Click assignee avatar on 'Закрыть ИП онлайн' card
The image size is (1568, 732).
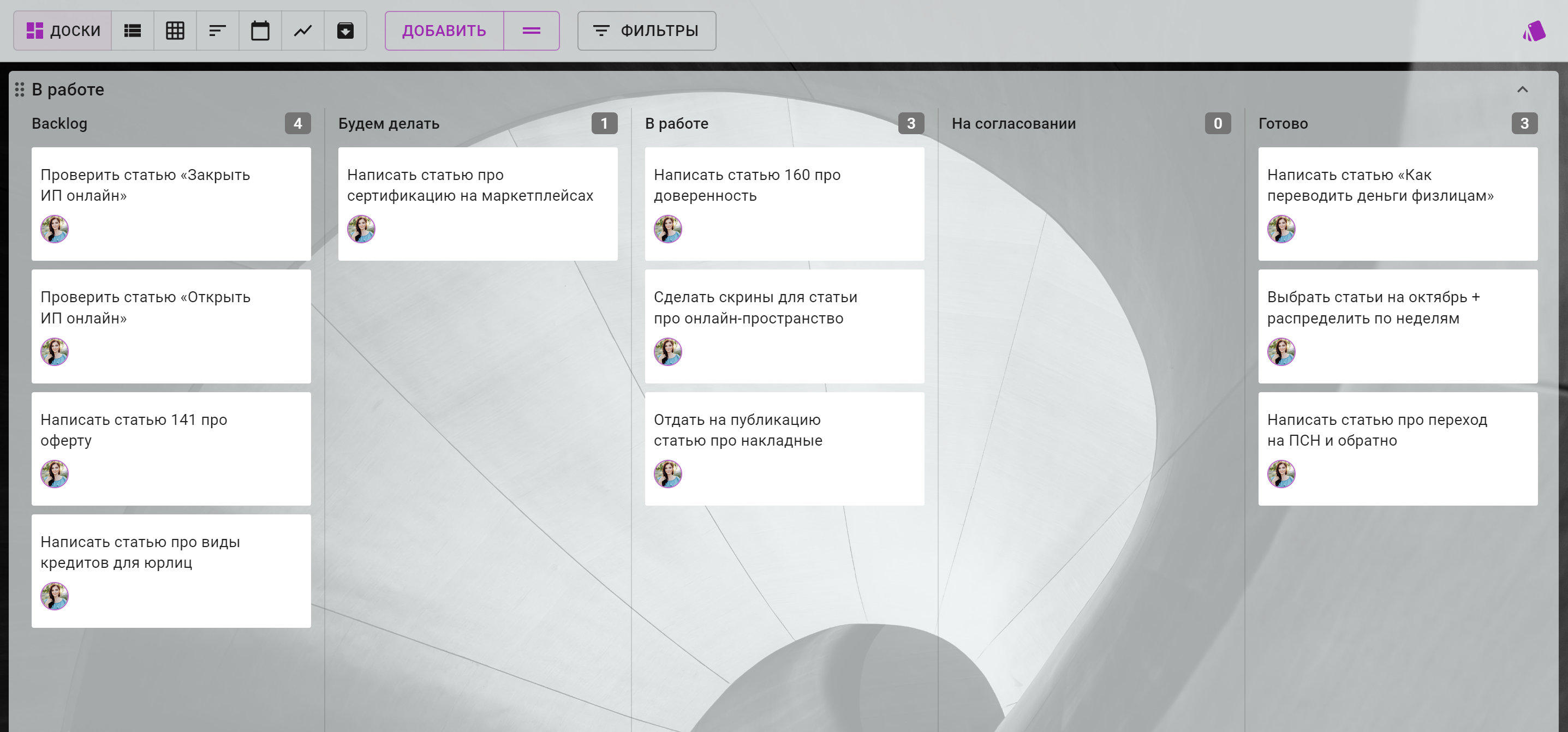pyautogui.click(x=54, y=230)
